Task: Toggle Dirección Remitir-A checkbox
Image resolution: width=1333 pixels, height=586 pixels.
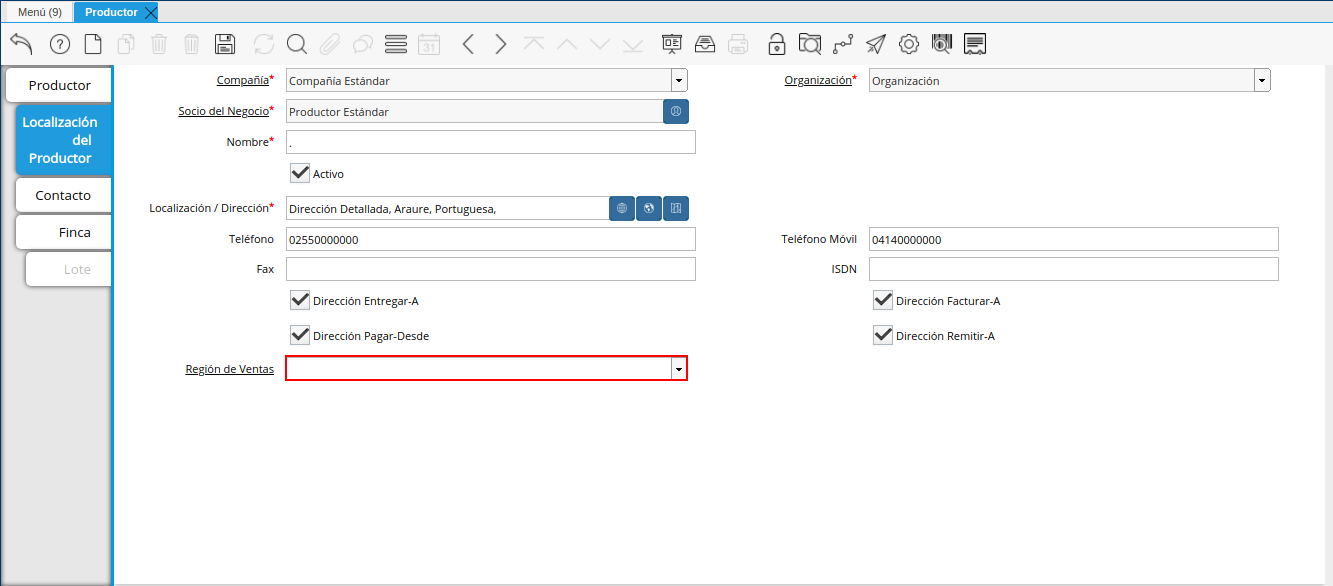Action: pyautogui.click(x=883, y=335)
